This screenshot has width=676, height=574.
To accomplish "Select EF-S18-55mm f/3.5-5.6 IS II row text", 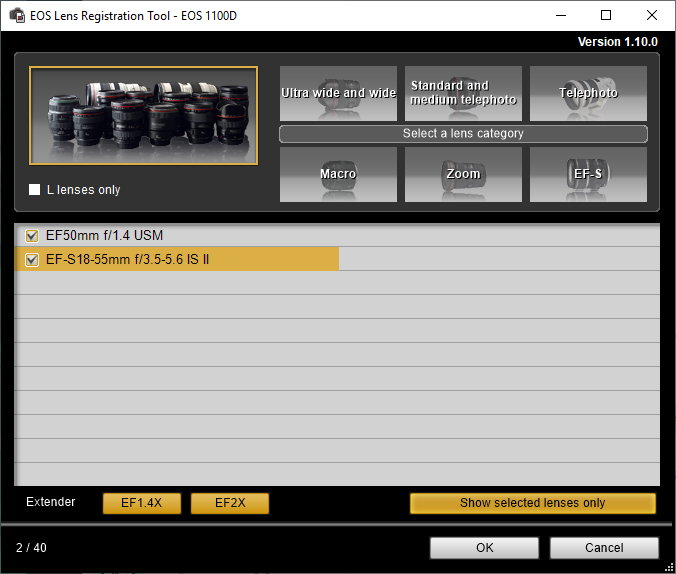I will point(128,259).
